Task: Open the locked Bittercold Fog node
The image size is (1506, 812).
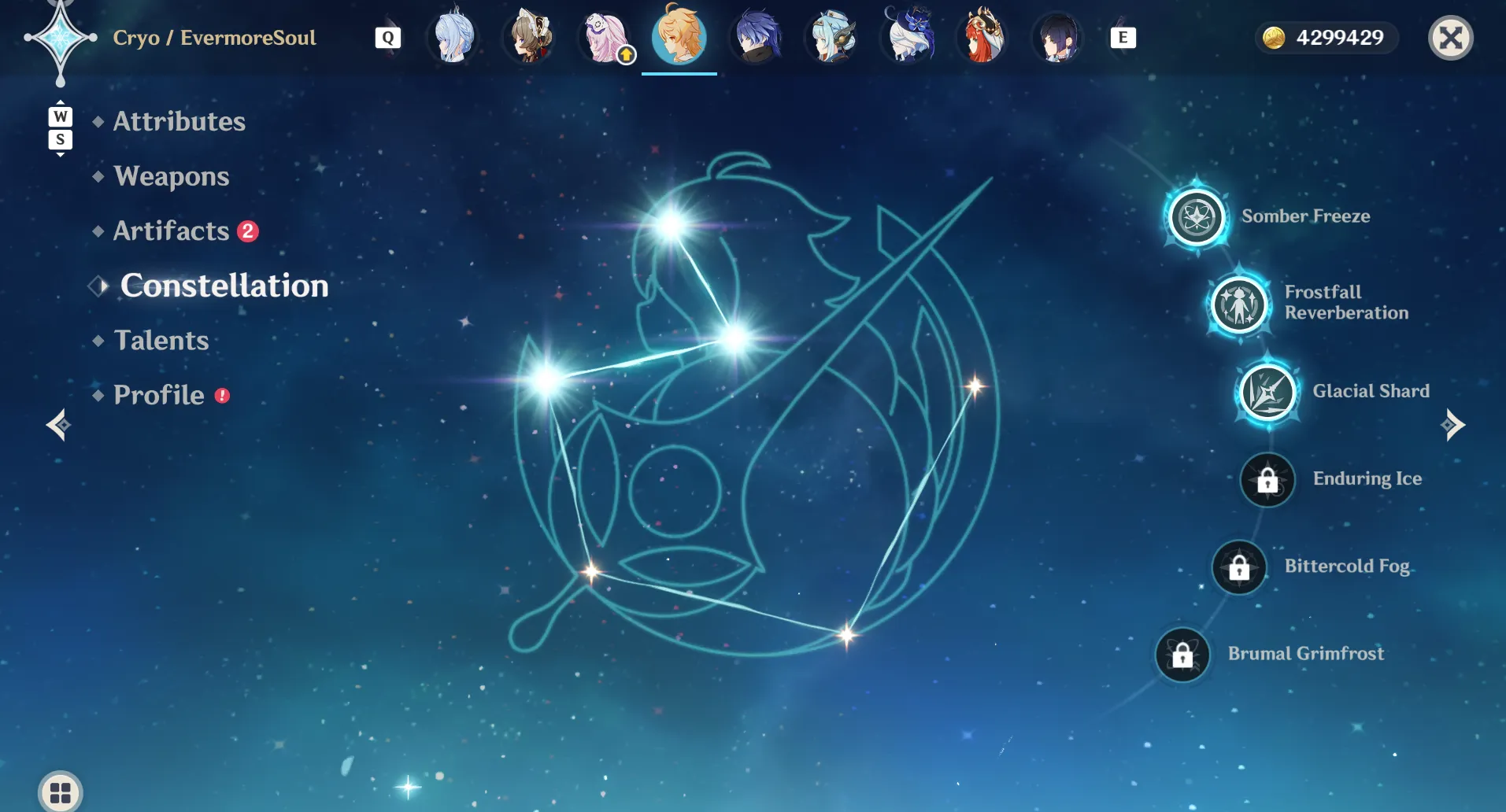Action: pyautogui.click(x=1239, y=567)
